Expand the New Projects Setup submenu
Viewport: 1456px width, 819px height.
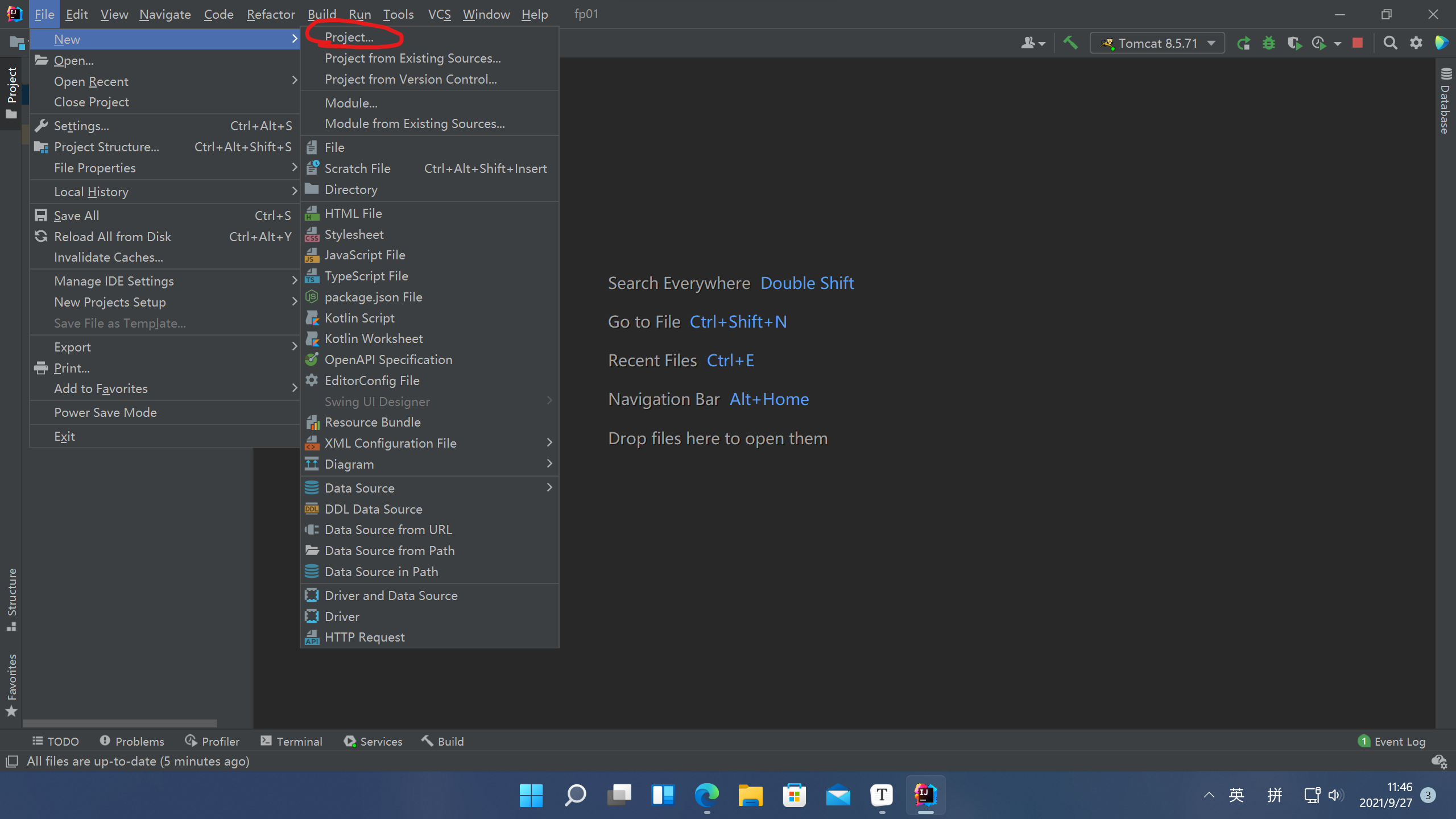(x=165, y=302)
